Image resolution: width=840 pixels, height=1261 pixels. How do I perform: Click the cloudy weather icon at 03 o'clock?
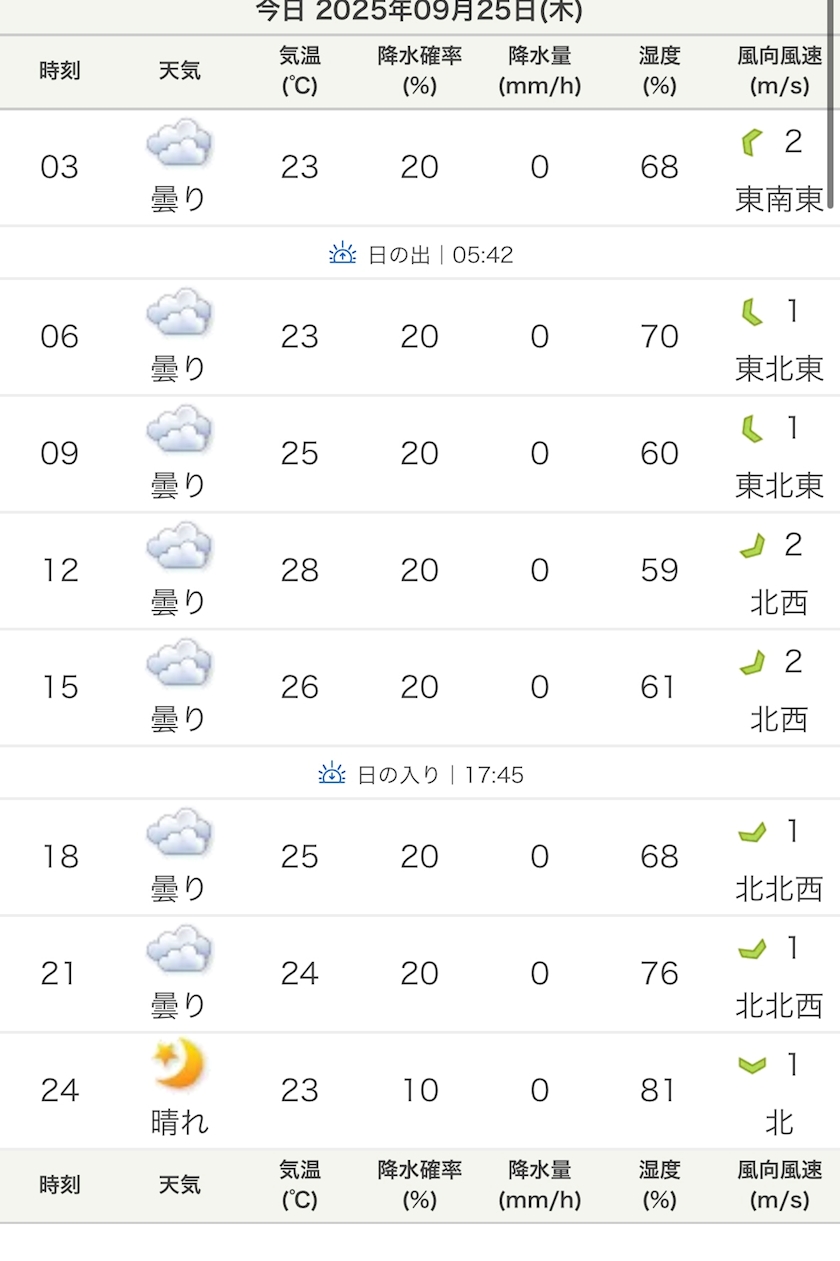click(x=179, y=143)
